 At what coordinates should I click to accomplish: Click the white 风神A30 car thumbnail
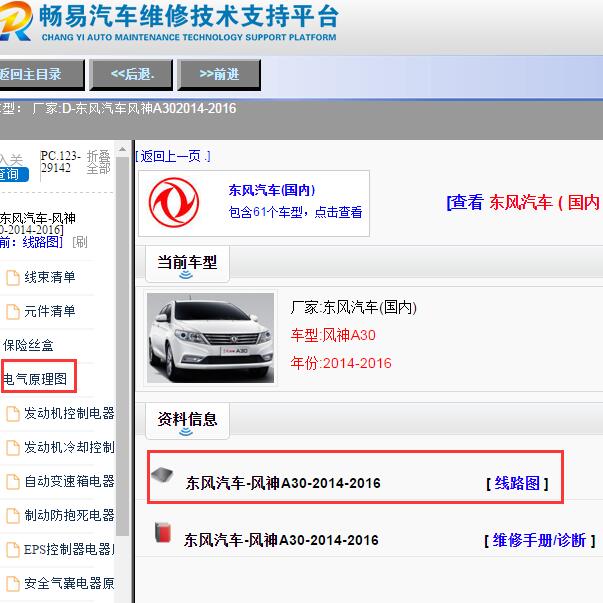(x=210, y=338)
